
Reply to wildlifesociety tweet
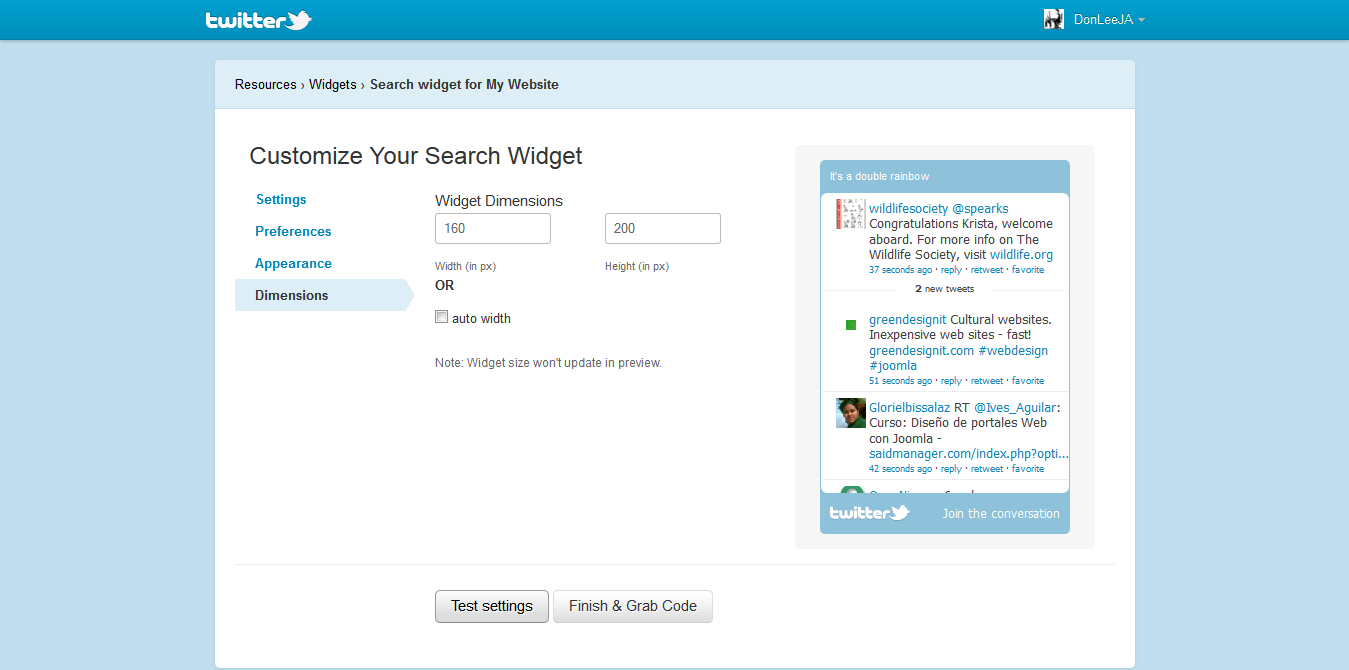point(951,270)
